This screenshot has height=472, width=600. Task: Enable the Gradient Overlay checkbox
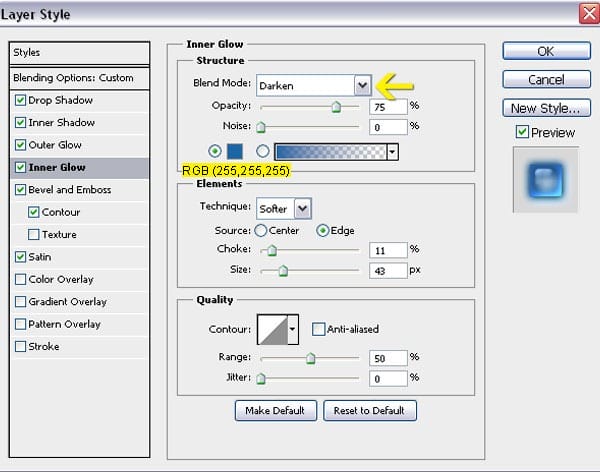20,302
